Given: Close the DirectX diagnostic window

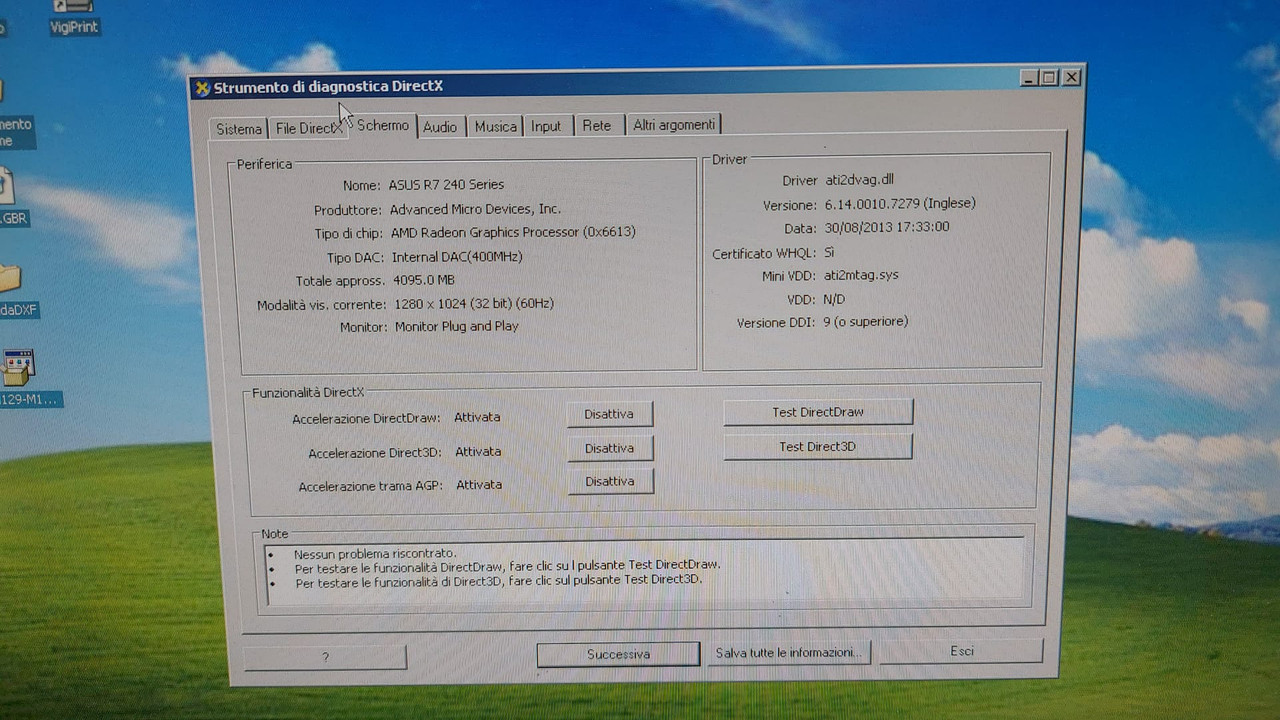Looking at the screenshot, I should click(1071, 77).
